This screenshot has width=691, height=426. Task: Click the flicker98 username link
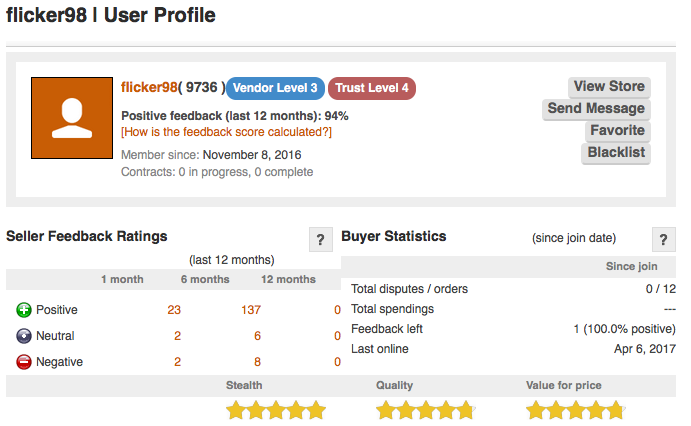tap(149, 87)
